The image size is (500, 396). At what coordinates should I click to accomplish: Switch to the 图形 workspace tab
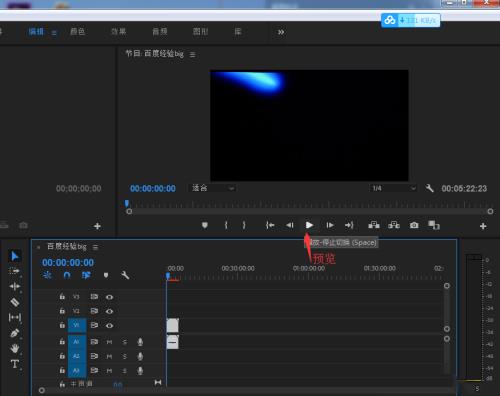(201, 31)
